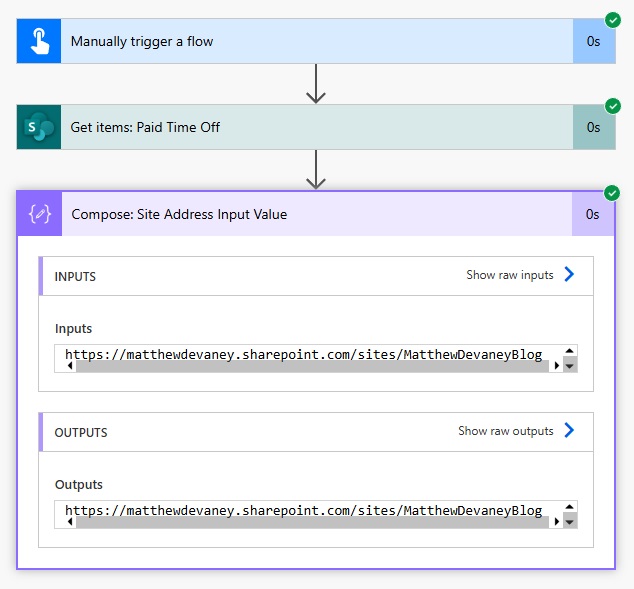
Task: Open the Show raw outputs link
Action: [x=505, y=431]
